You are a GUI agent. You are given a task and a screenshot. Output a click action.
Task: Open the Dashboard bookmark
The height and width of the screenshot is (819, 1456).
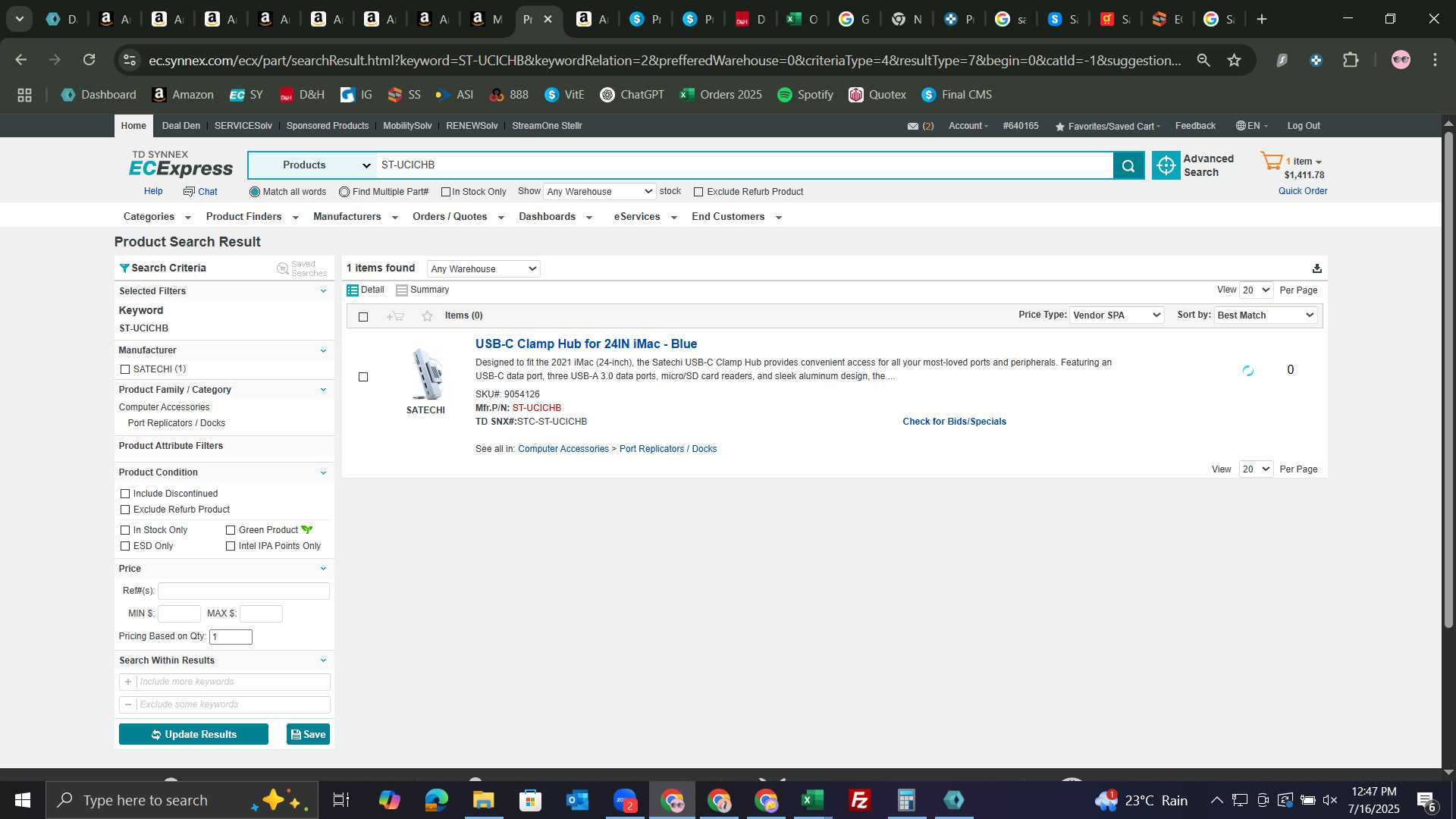click(99, 95)
